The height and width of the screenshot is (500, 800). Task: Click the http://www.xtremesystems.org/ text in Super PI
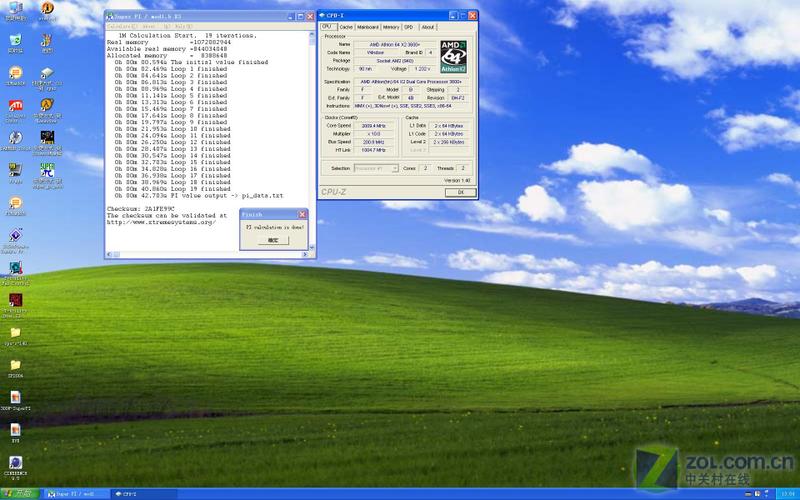pyautogui.click(x=161, y=222)
